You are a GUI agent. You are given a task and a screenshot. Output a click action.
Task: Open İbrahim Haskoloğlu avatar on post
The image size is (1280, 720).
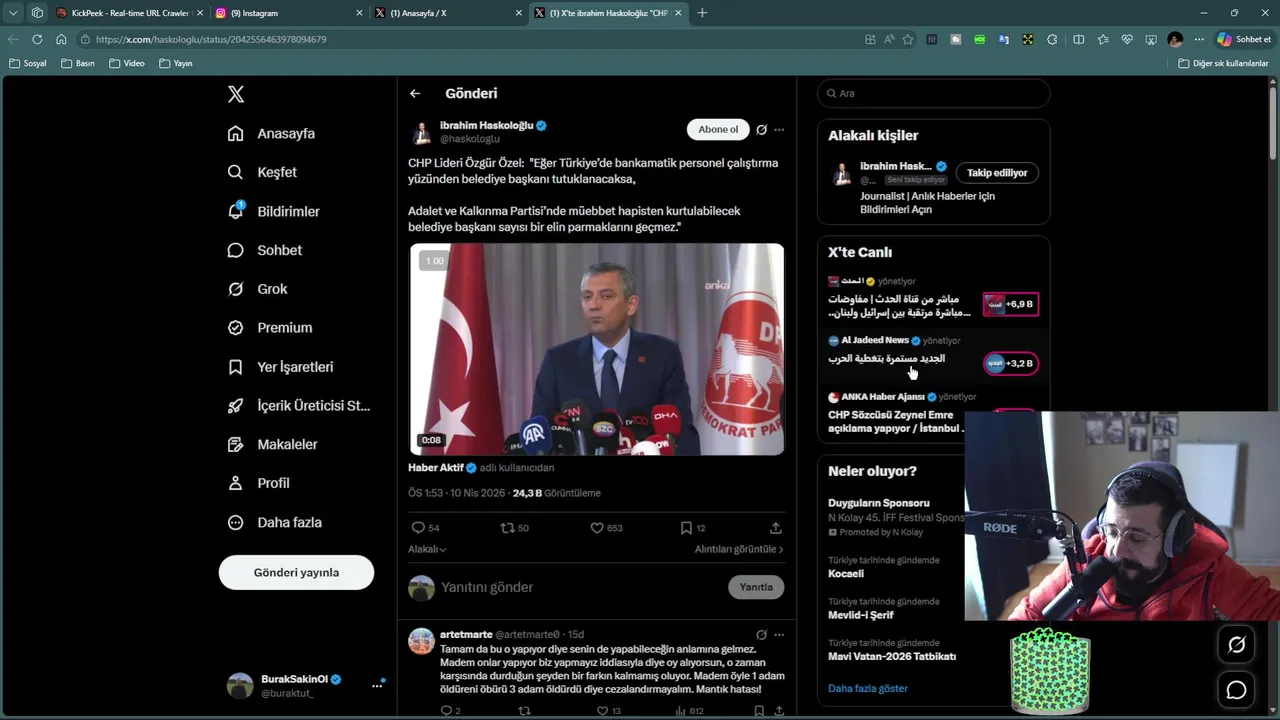click(422, 132)
